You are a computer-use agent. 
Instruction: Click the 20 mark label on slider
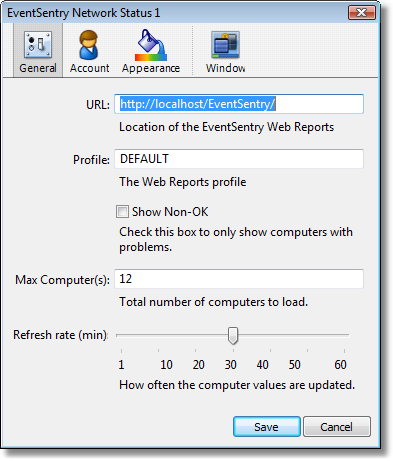[199, 365]
